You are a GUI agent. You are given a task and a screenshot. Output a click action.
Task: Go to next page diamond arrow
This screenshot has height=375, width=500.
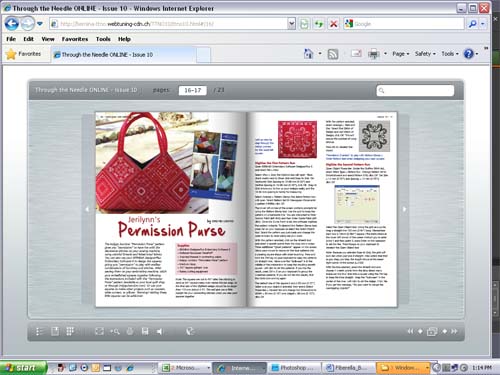click(445, 331)
